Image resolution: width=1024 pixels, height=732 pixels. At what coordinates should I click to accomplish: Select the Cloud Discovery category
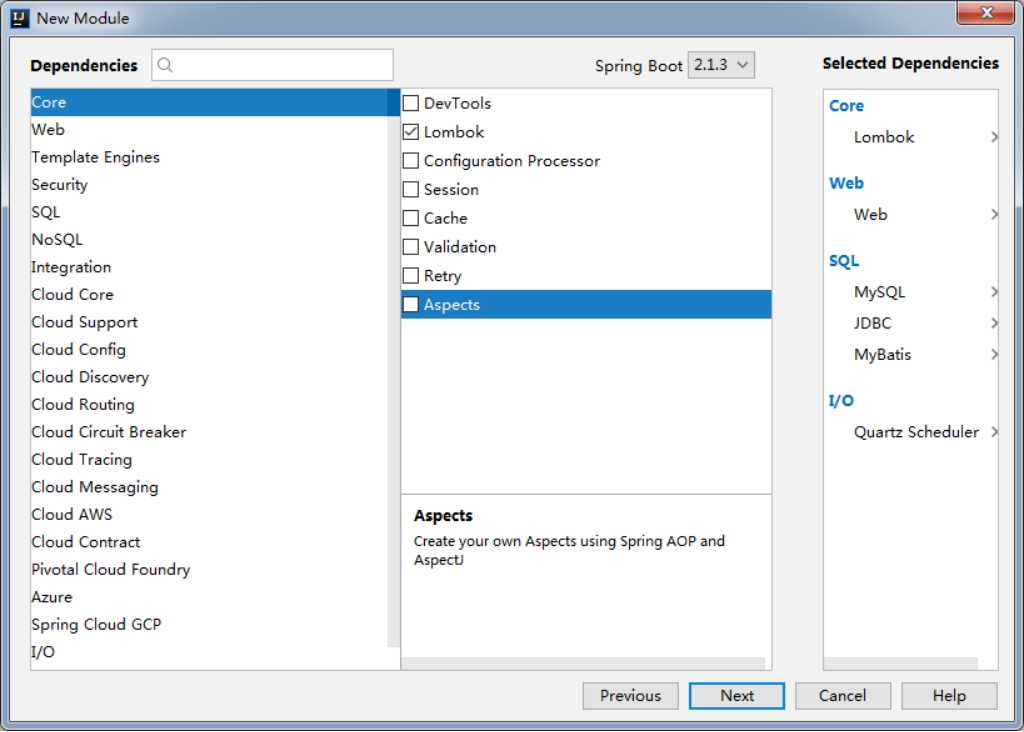click(209, 377)
